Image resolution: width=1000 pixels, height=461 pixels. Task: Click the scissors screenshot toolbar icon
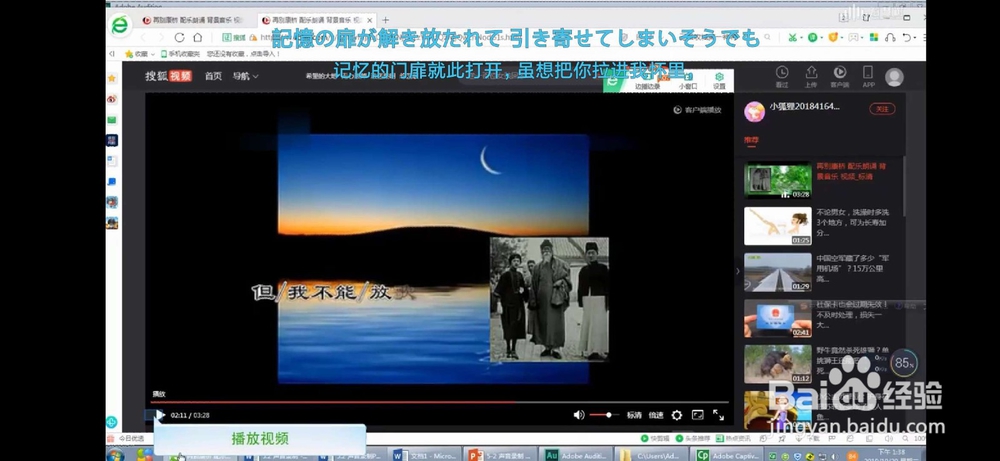[x=793, y=38]
